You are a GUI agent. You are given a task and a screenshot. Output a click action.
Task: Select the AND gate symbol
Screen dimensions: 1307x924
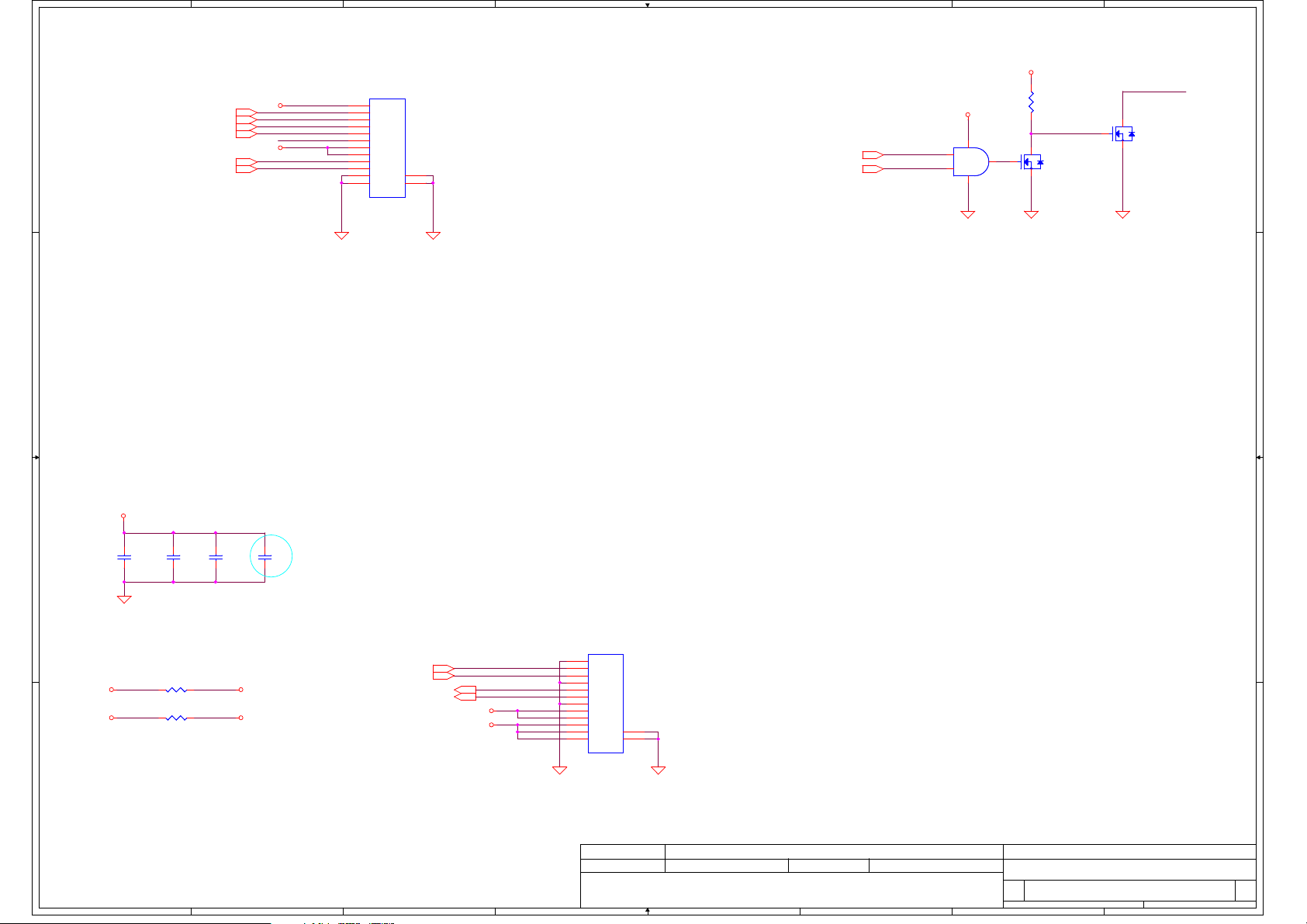coord(970,162)
